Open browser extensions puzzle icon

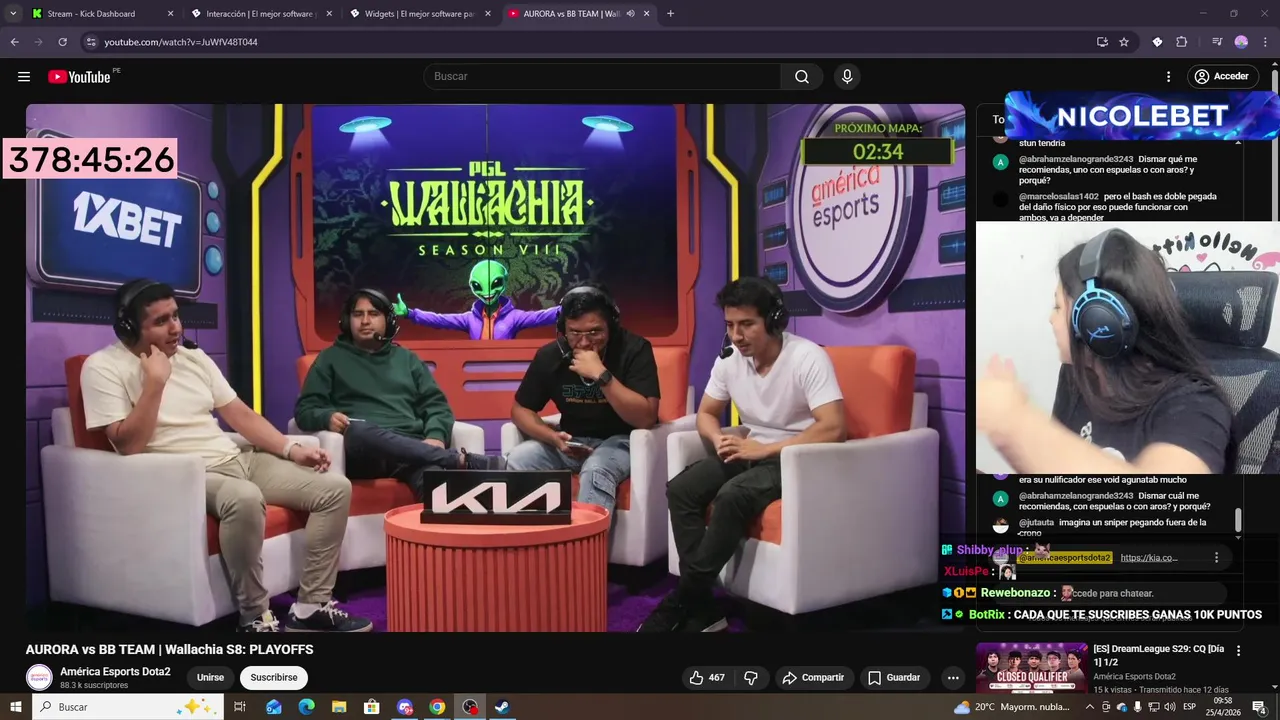(1181, 42)
